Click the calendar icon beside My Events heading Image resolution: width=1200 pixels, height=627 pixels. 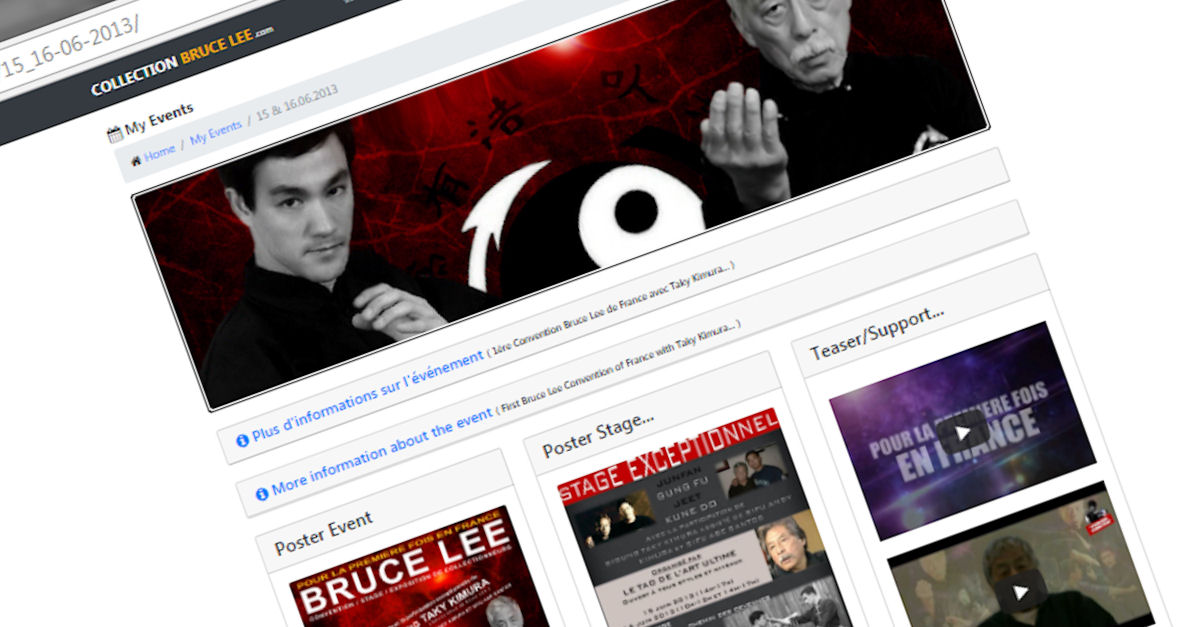(x=114, y=132)
